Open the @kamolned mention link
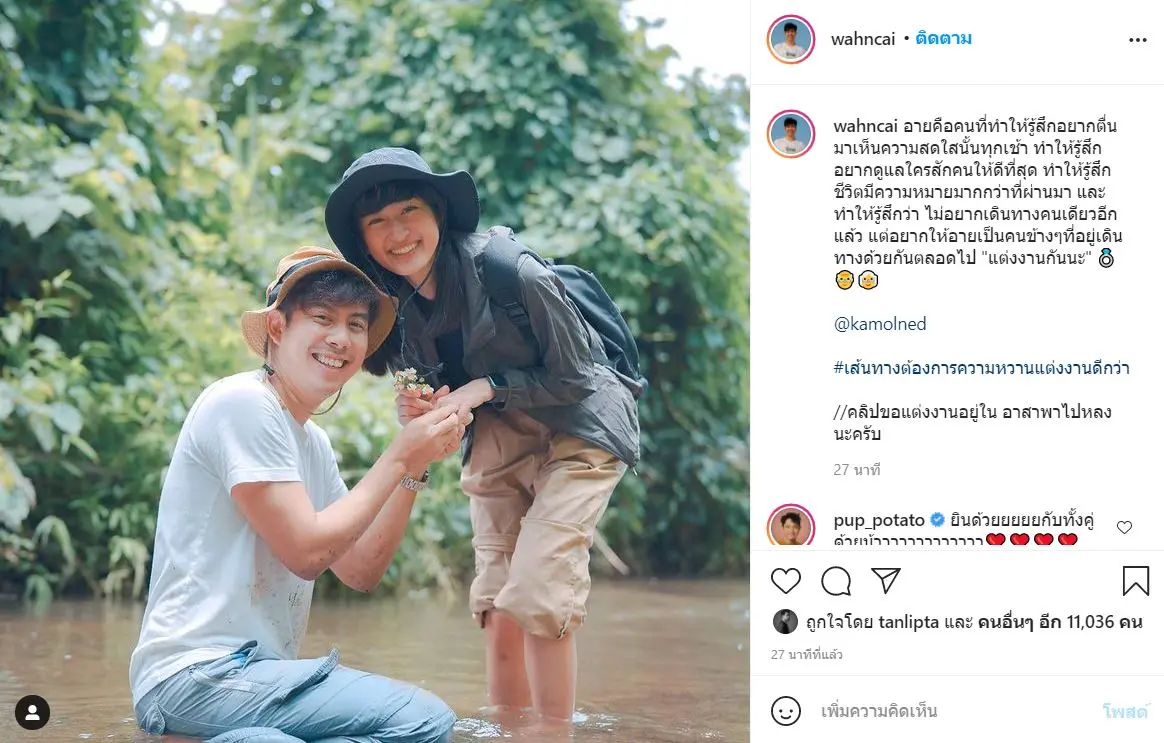This screenshot has width=1164, height=743. tap(880, 324)
